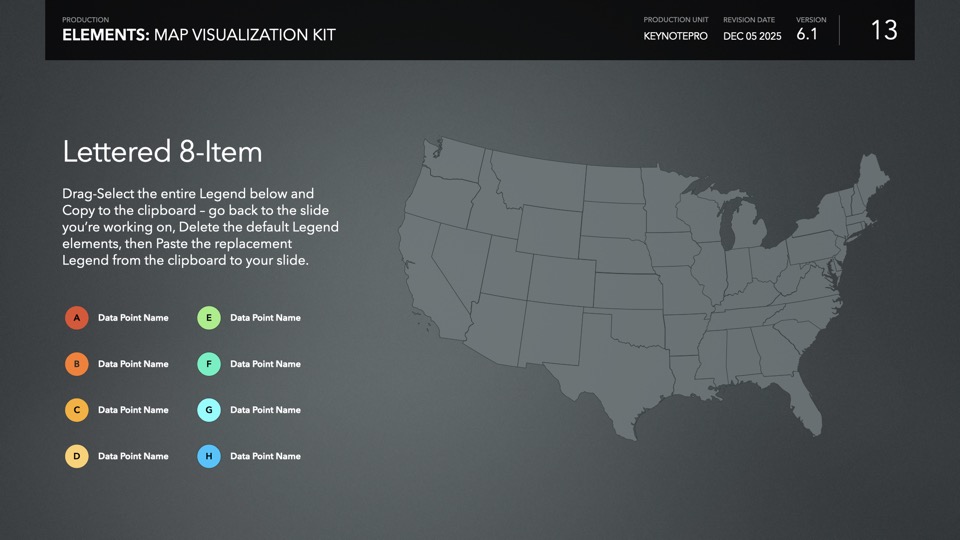Click the slide number 13 in header

(883, 30)
